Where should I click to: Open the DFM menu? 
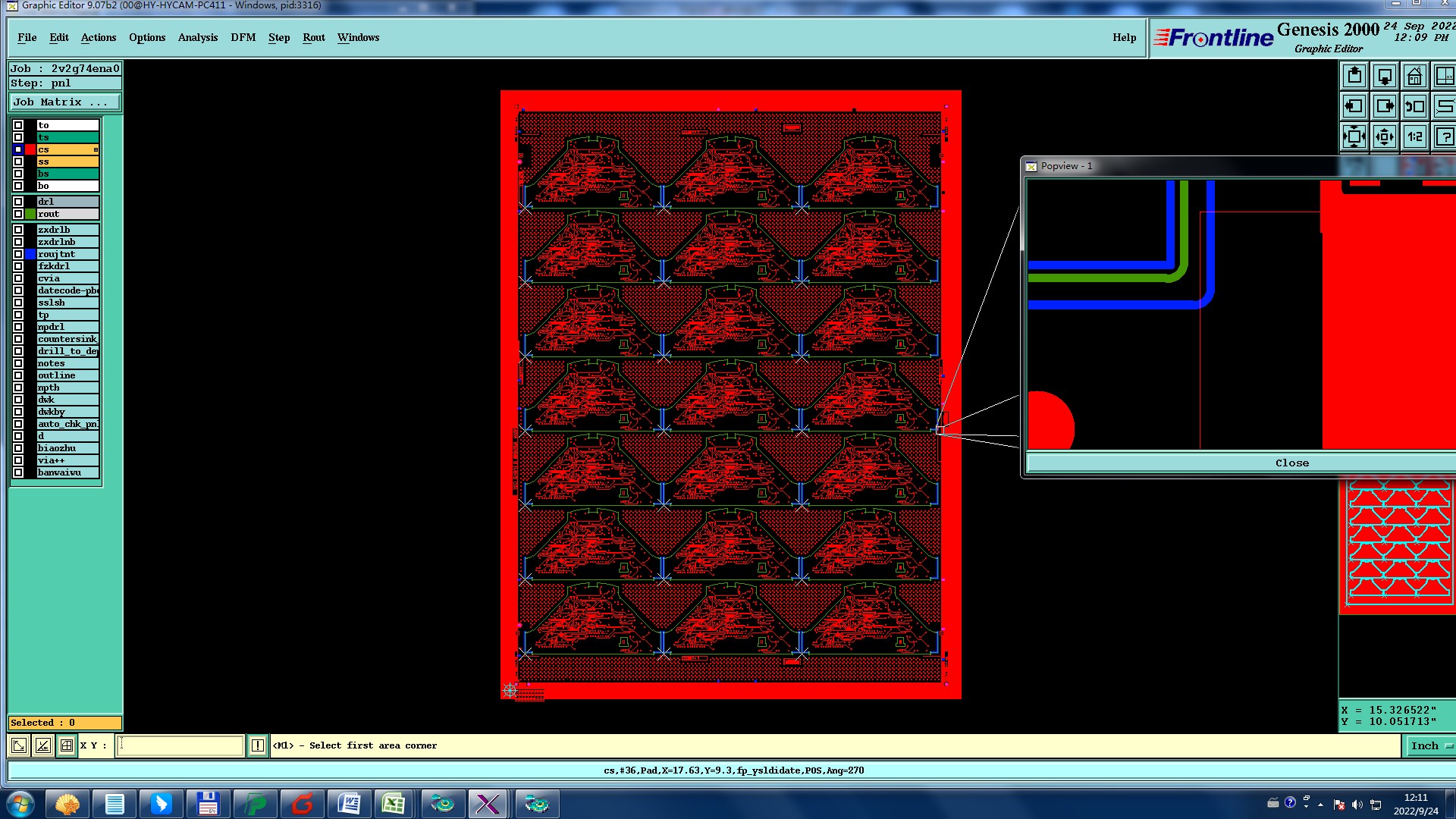(x=243, y=37)
